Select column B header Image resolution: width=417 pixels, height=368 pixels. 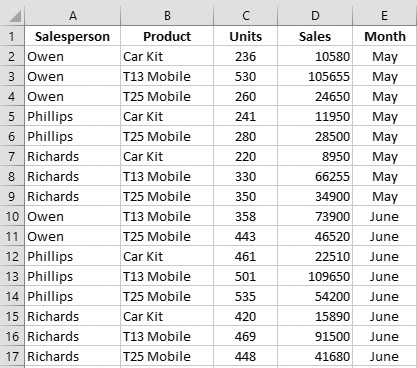pos(167,16)
